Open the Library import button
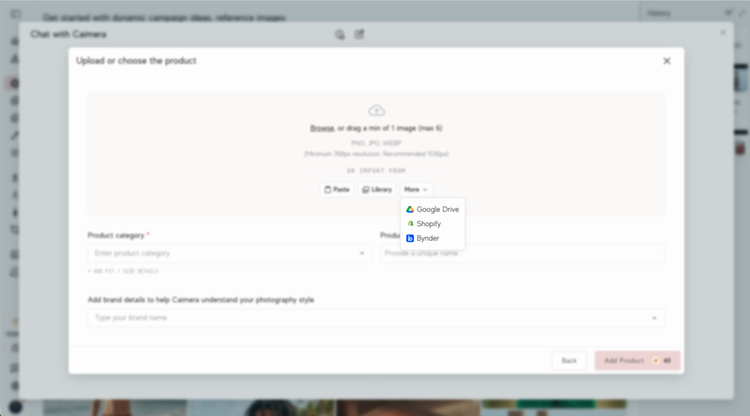Image resolution: width=750 pixels, height=416 pixels. [x=377, y=189]
